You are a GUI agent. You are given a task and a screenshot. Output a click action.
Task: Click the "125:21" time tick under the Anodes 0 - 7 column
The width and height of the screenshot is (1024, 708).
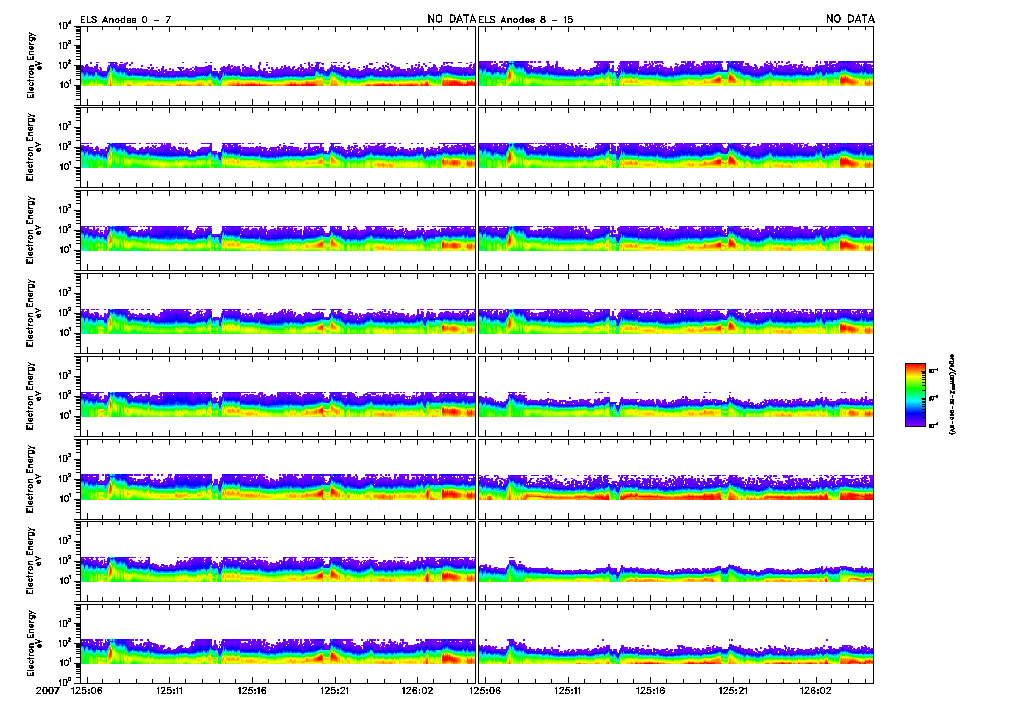click(x=335, y=690)
